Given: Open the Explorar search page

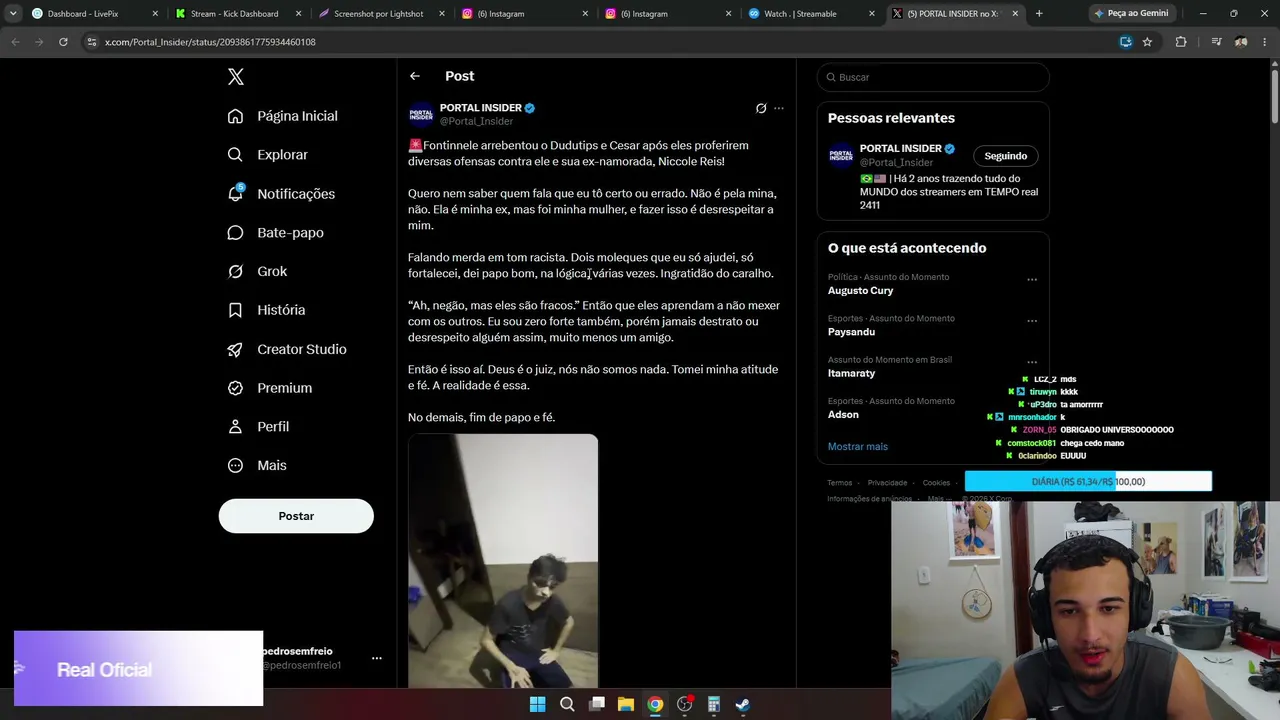Looking at the screenshot, I should click(268, 155).
